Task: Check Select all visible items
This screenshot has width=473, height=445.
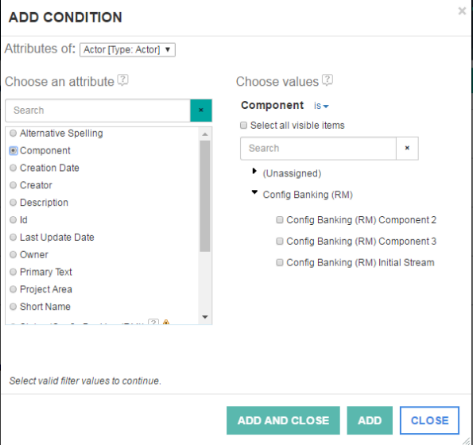Action: pos(244,125)
